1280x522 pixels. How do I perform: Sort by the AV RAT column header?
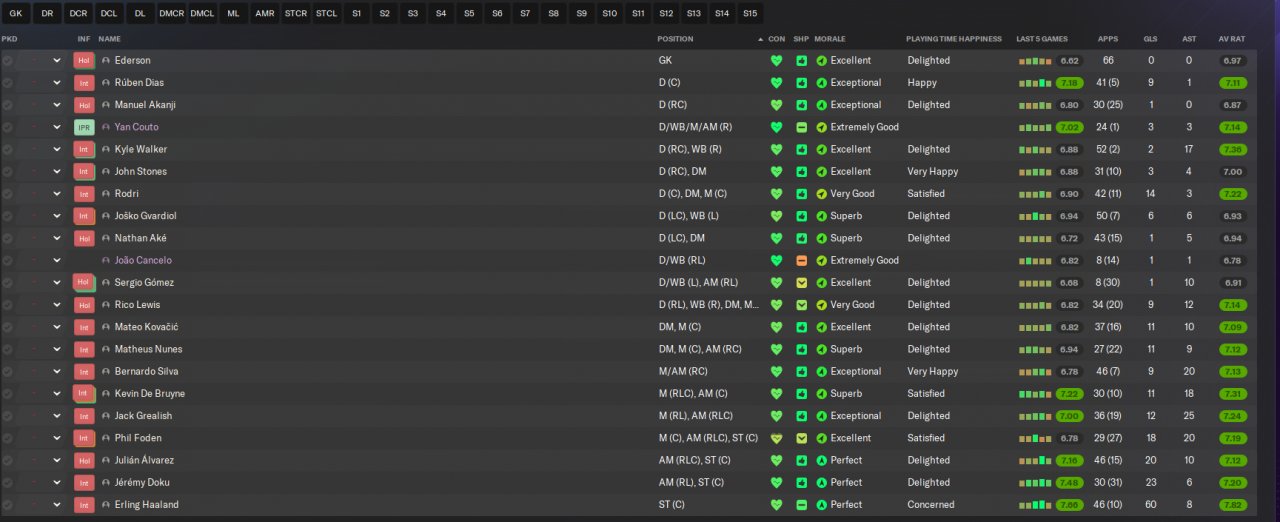1232,38
